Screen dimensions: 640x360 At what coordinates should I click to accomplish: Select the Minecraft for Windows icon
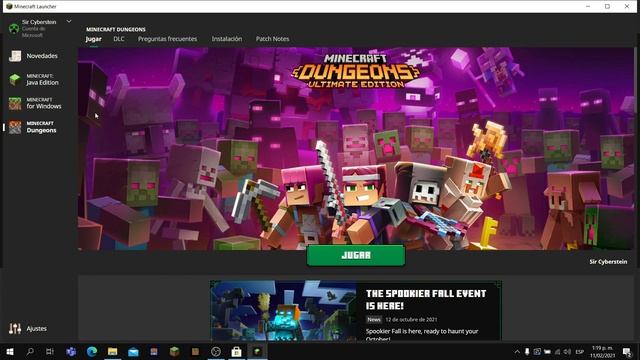pyautogui.click(x=15, y=103)
